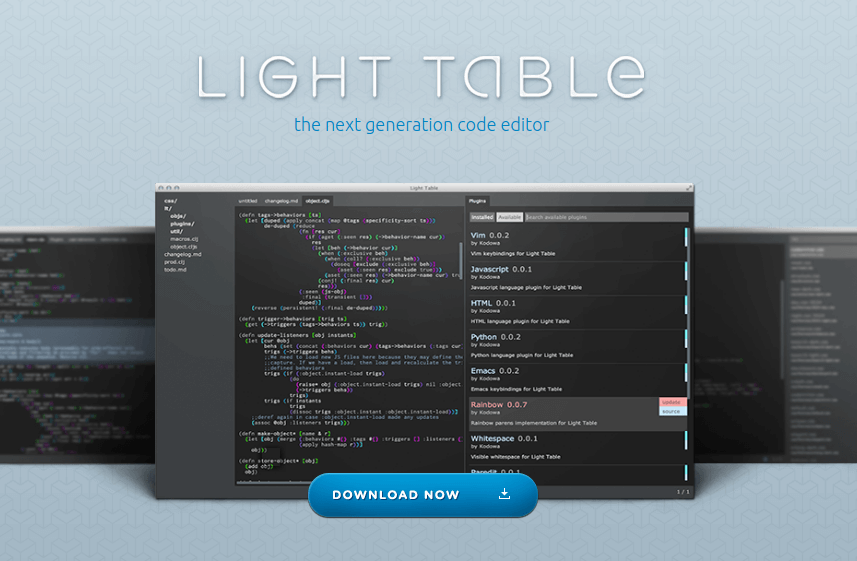The height and width of the screenshot is (561, 857).
Task: Click the code editor vertical scrollbar
Action: click(461, 261)
